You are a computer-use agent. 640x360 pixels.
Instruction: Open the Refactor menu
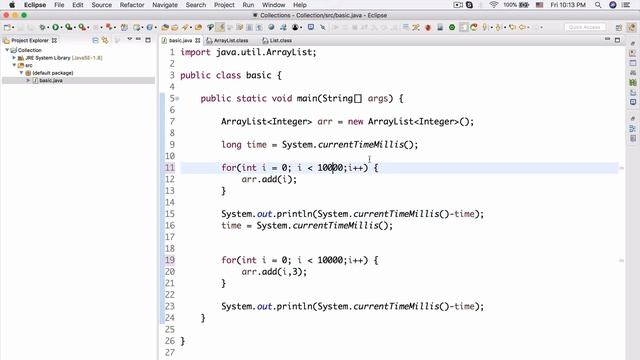132,5
